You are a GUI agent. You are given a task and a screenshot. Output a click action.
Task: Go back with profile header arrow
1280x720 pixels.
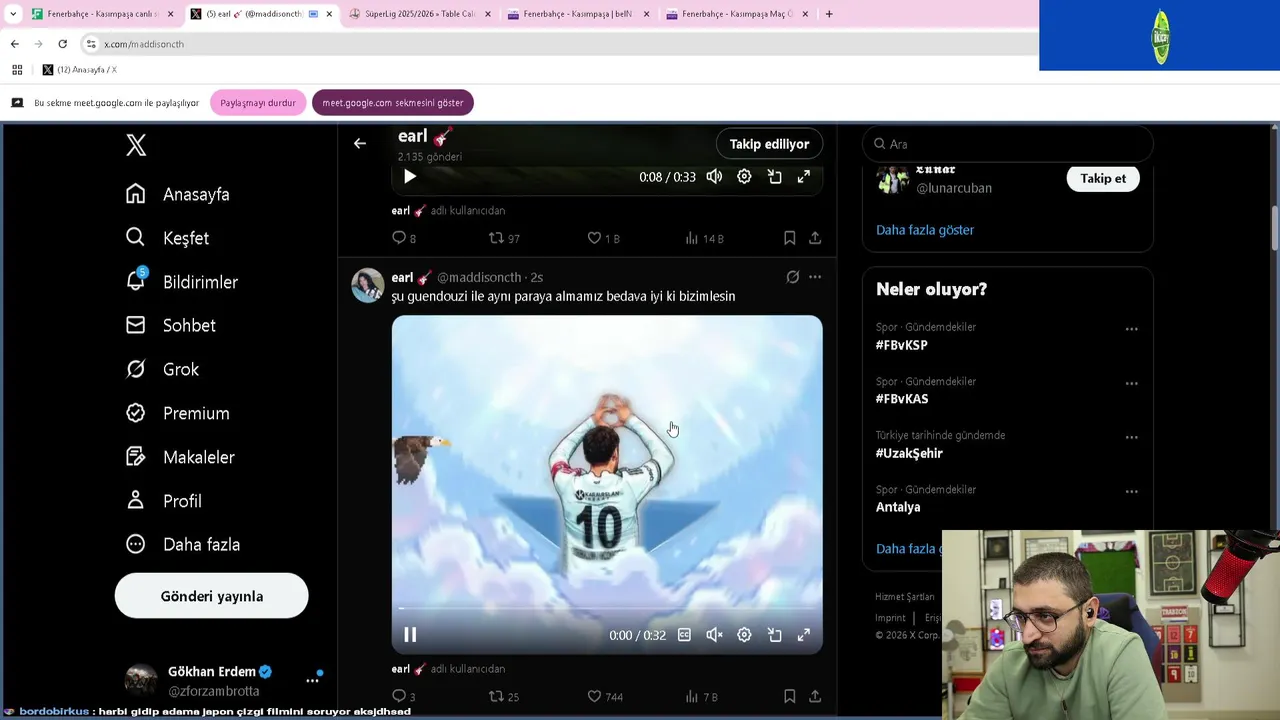pos(360,143)
